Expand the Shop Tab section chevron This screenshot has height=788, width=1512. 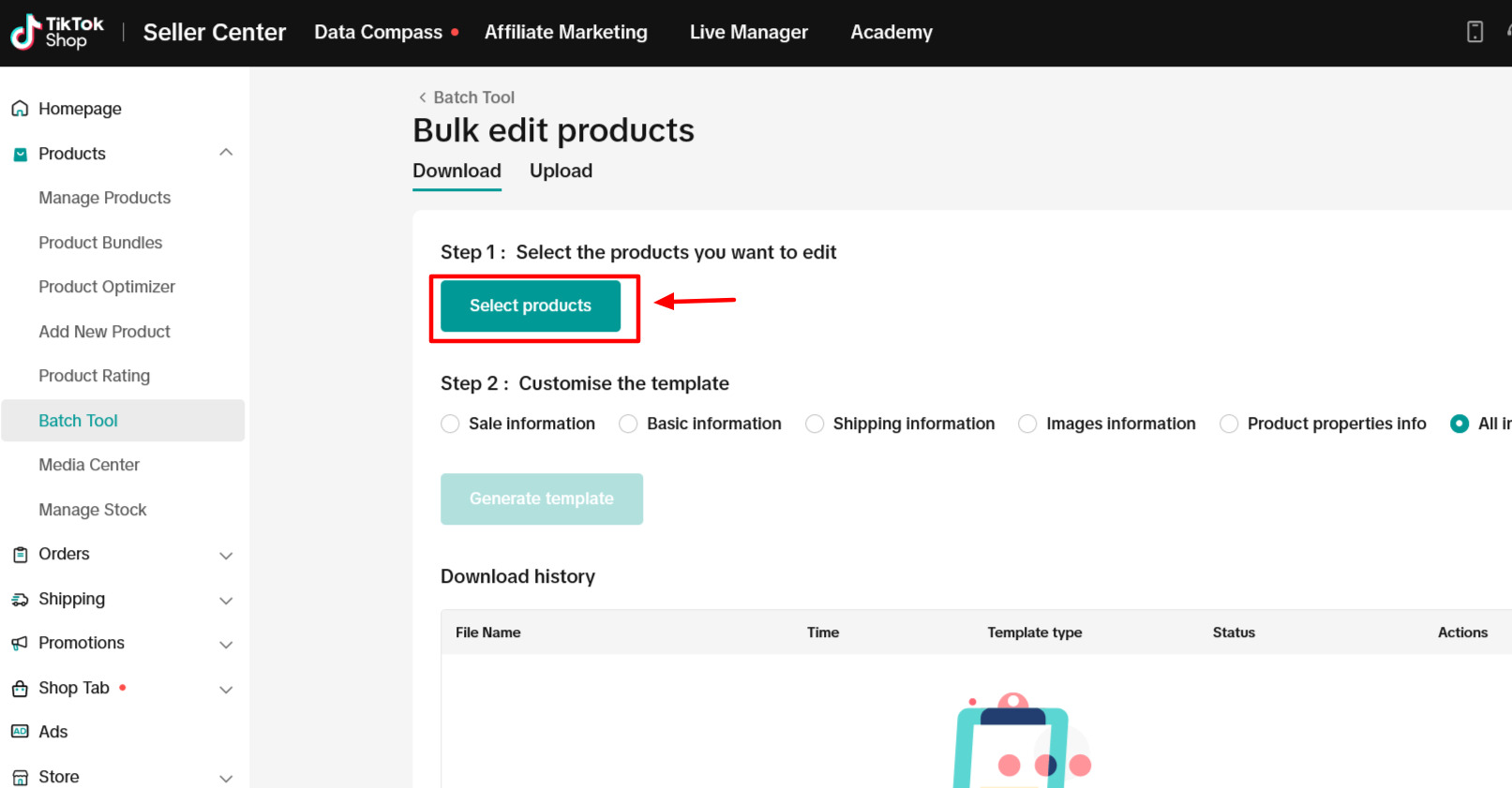[226, 690]
